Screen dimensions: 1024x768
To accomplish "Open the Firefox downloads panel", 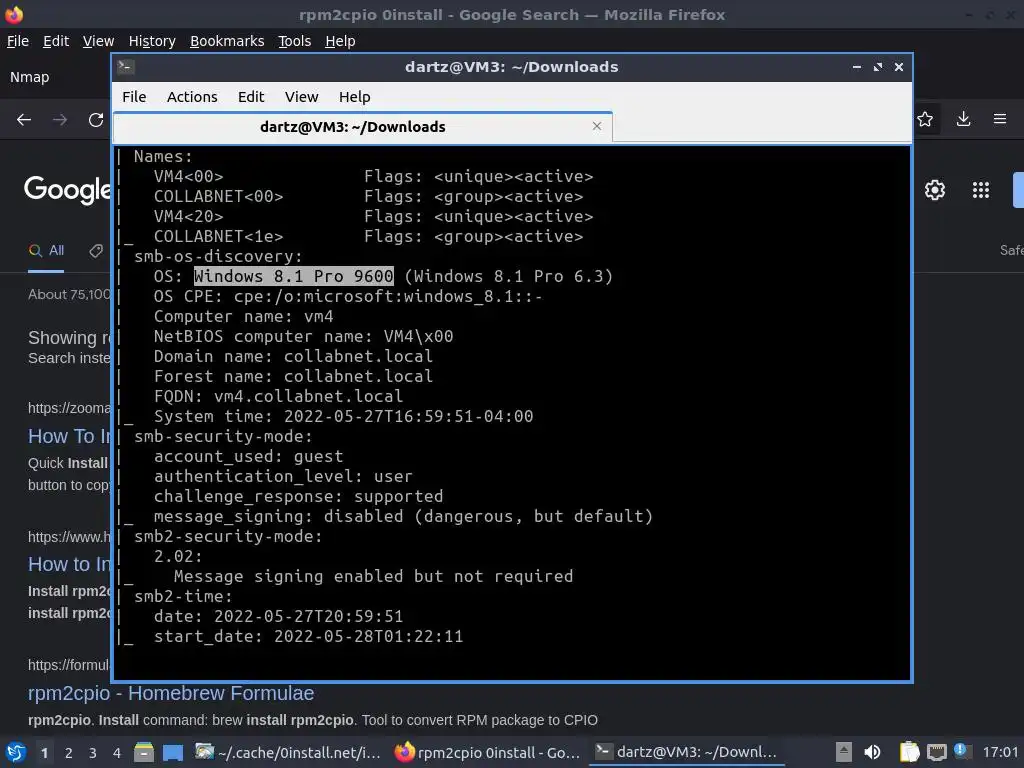I will tap(963, 119).
